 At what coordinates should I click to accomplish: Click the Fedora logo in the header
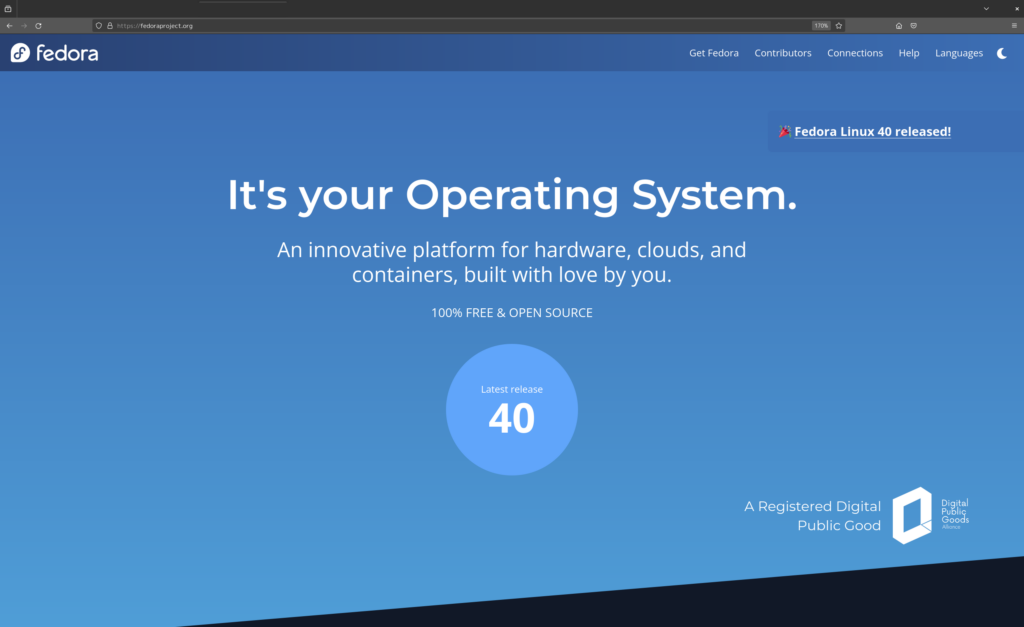point(54,53)
